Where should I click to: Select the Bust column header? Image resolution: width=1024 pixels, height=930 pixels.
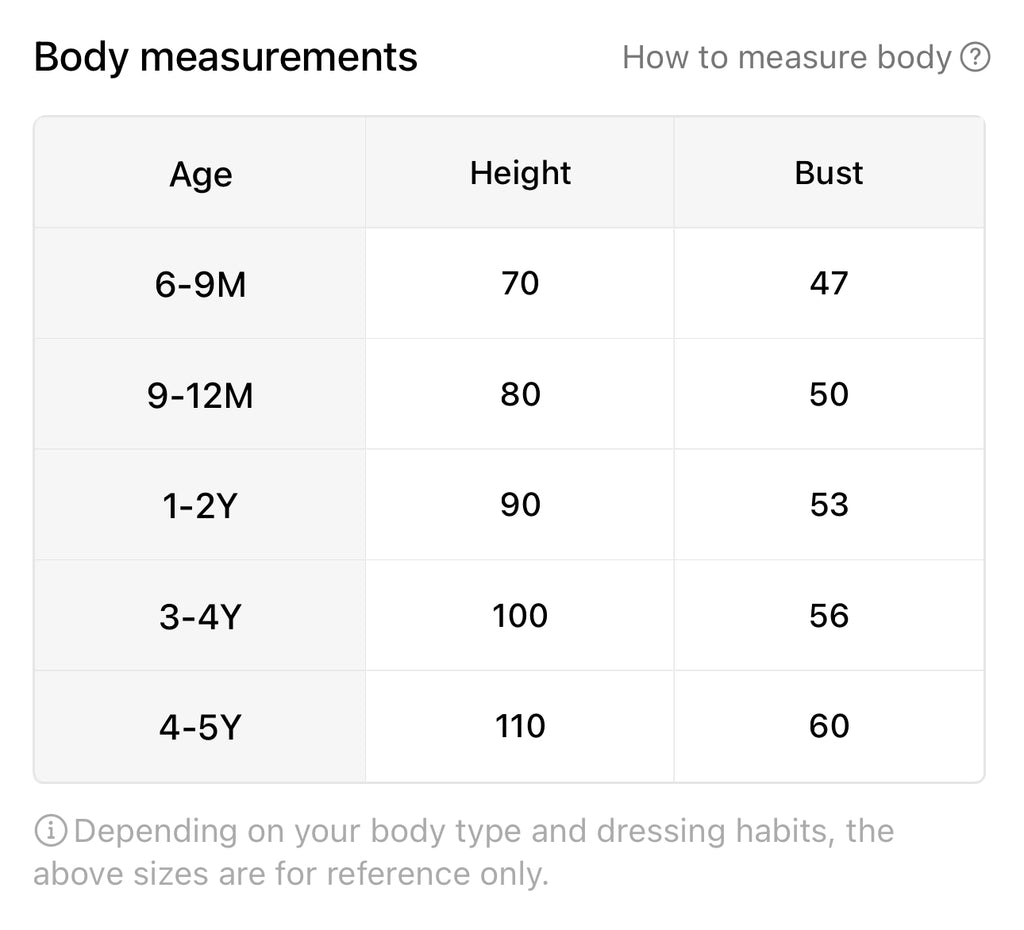click(829, 173)
